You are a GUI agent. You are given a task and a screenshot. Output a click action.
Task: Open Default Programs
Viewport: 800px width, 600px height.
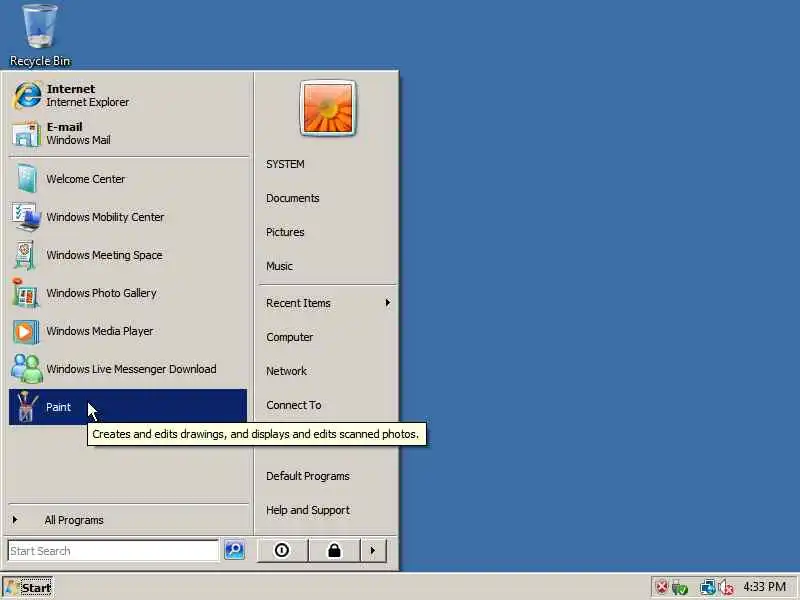(x=327, y=476)
